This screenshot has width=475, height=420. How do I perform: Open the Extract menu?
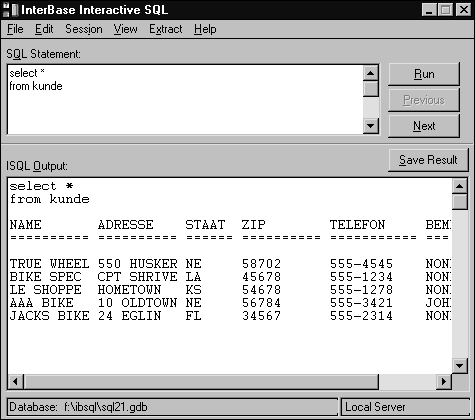click(x=166, y=29)
